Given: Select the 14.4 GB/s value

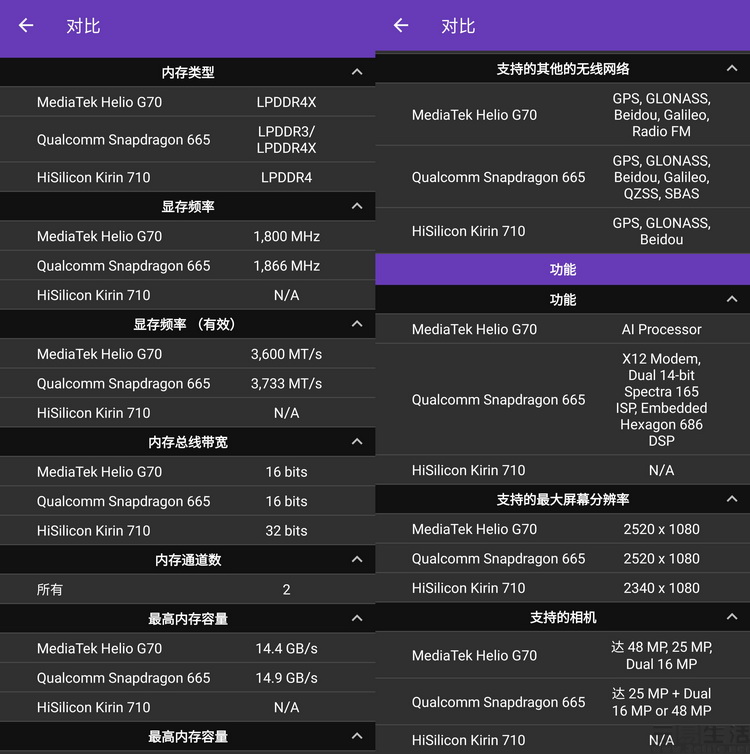Looking at the screenshot, I should [x=287, y=648].
